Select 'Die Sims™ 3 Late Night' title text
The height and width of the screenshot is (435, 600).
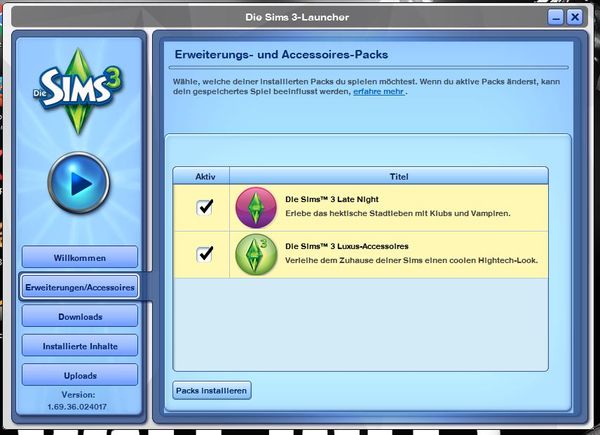332,199
